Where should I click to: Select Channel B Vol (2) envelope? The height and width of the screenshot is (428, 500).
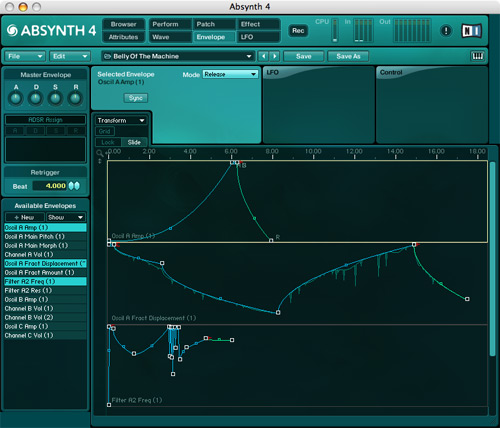(x=45, y=317)
